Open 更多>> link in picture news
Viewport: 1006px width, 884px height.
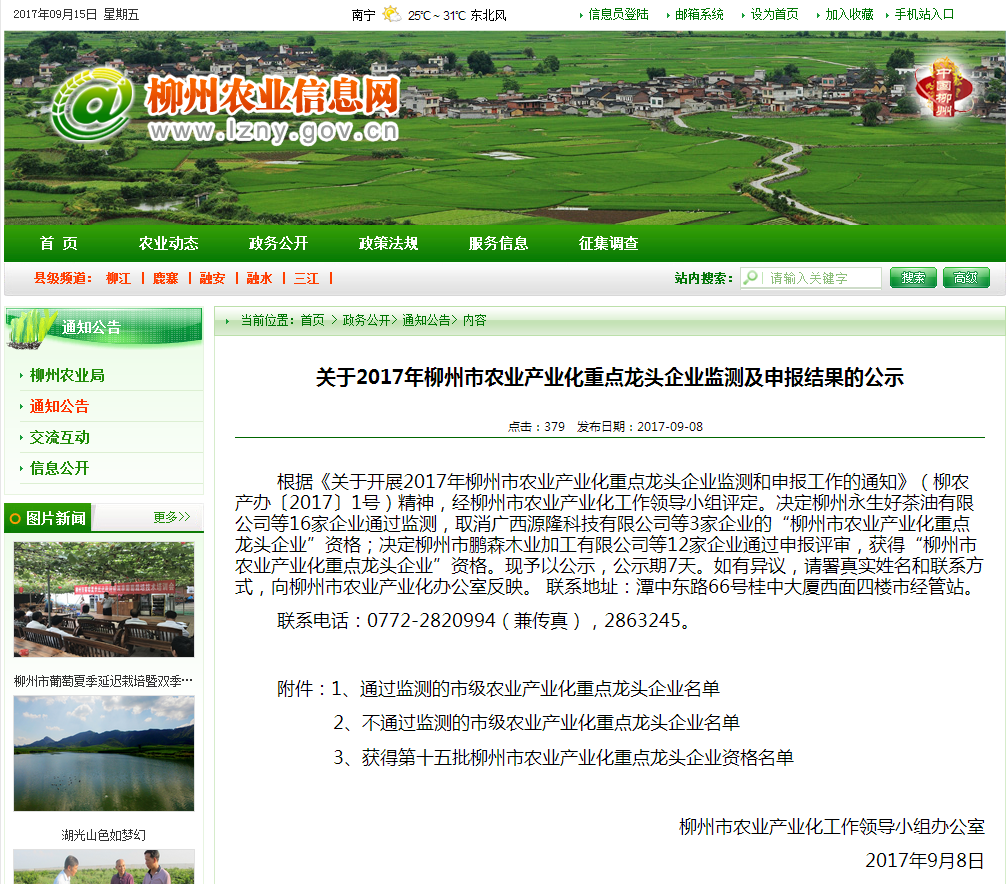pos(171,518)
